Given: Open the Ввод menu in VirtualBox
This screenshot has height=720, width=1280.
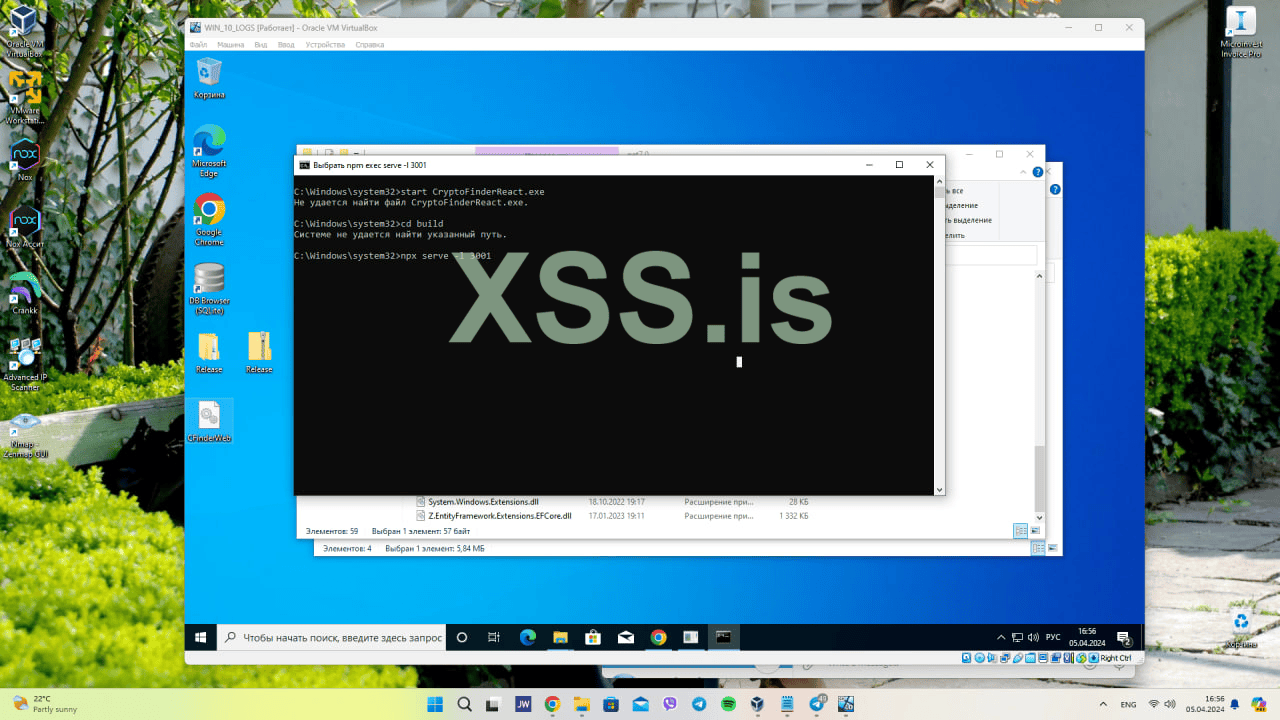Looking at the screenshot, I should pyautogui.click(x=286, y=44).
